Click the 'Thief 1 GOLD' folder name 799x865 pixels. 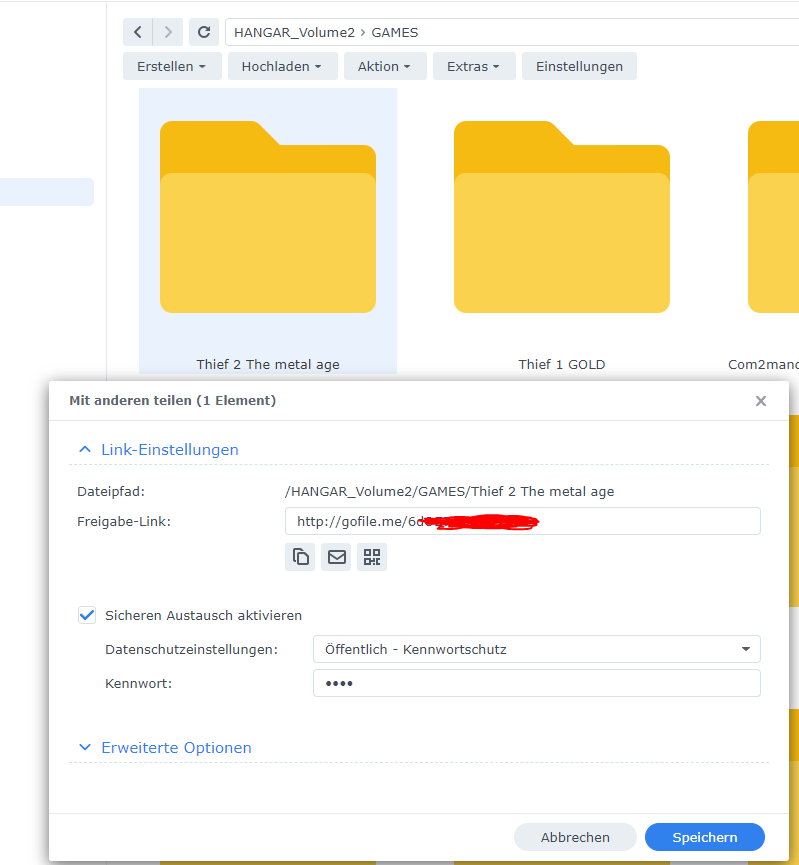tap(562, 365)
